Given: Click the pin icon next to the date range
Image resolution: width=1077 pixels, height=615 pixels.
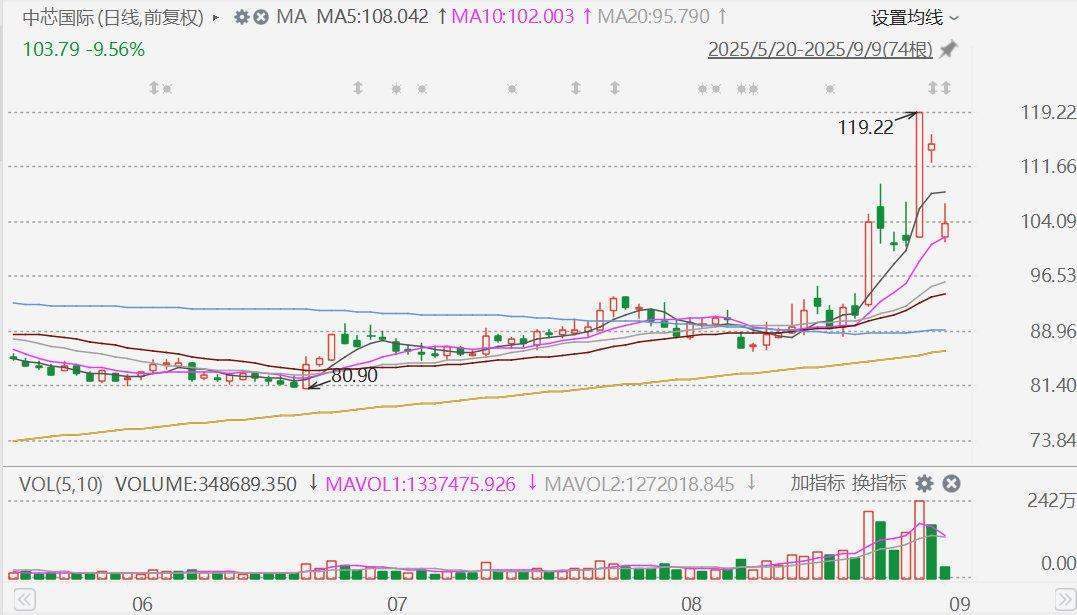Looking at the screenshot, I should (947, 47).
